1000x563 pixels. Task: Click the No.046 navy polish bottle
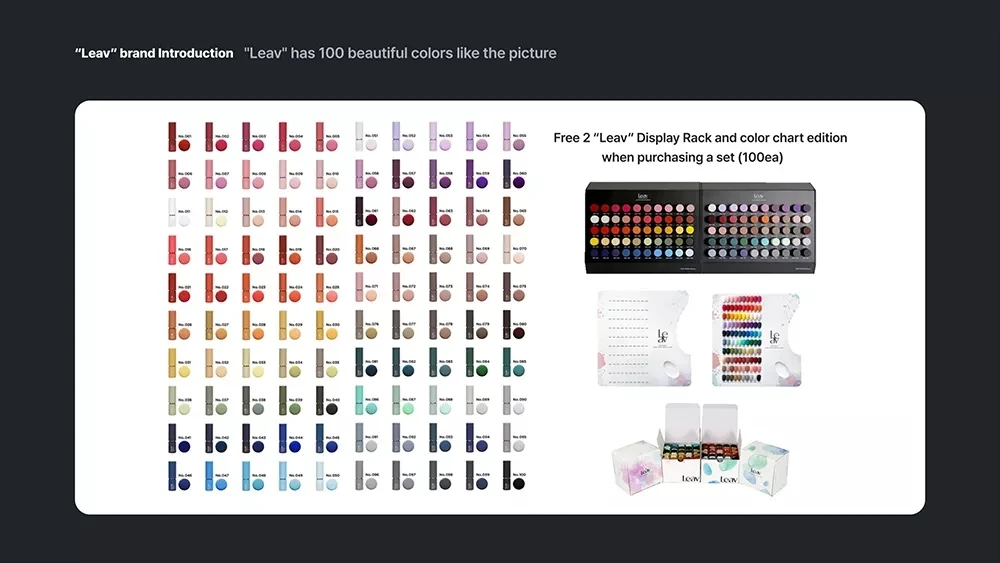pyautogui.click(x=172, y=476)
